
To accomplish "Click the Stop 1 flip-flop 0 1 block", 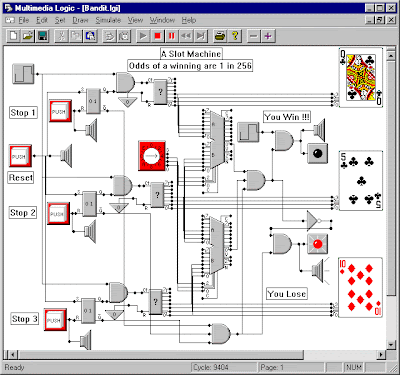I will [93, 101].
